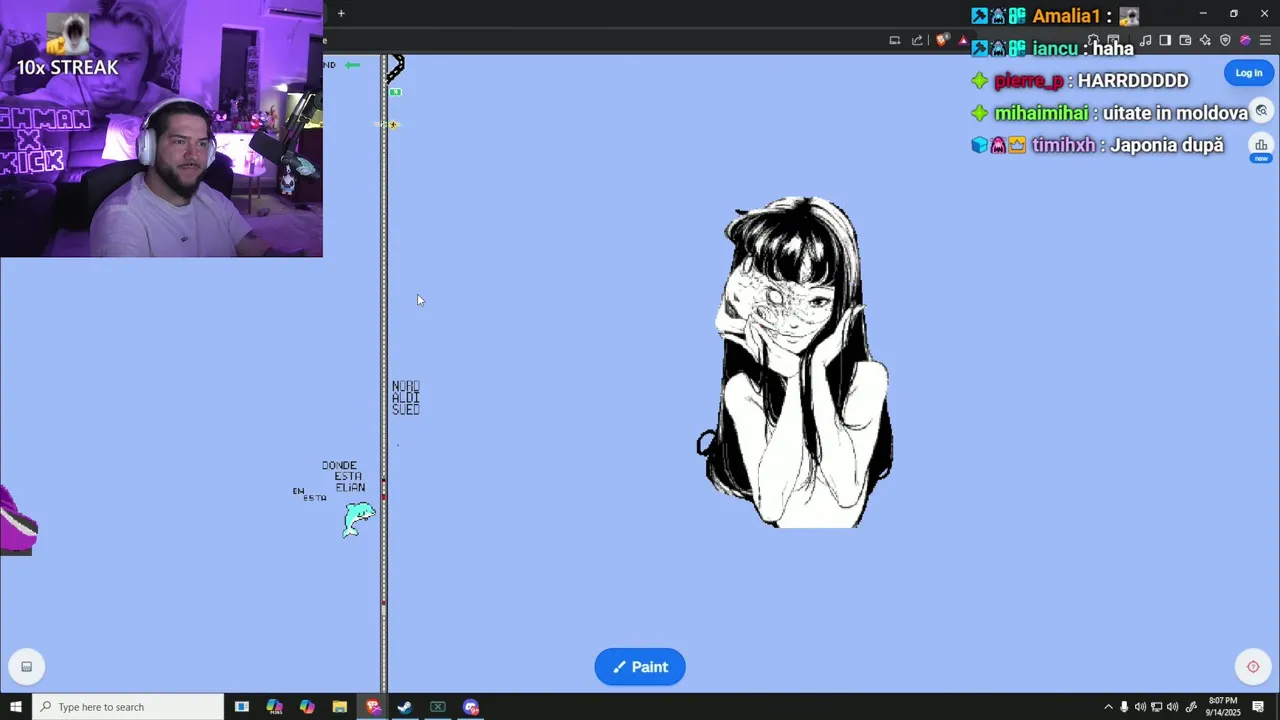This screenshot has height=720, width=1280.
Task: Open the green X app taskbar icon
Action: (438, 707)
